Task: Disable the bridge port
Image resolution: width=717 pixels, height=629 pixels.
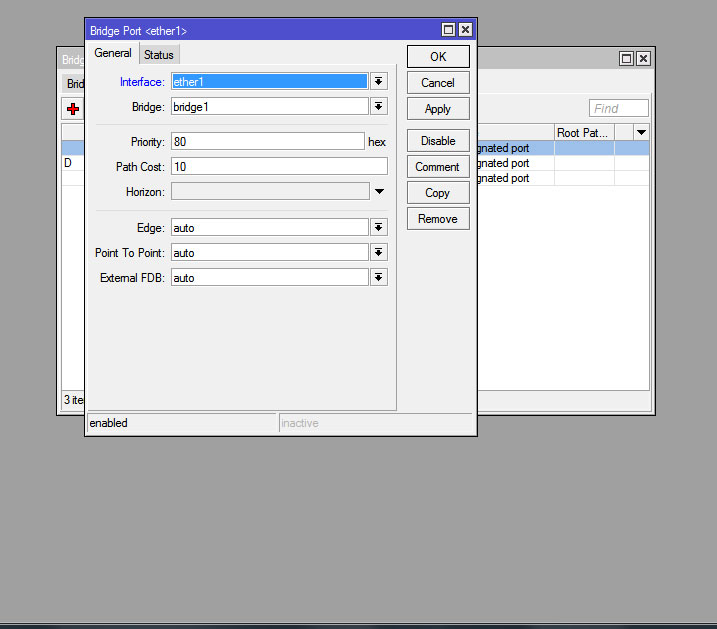Action: (438, 141)
